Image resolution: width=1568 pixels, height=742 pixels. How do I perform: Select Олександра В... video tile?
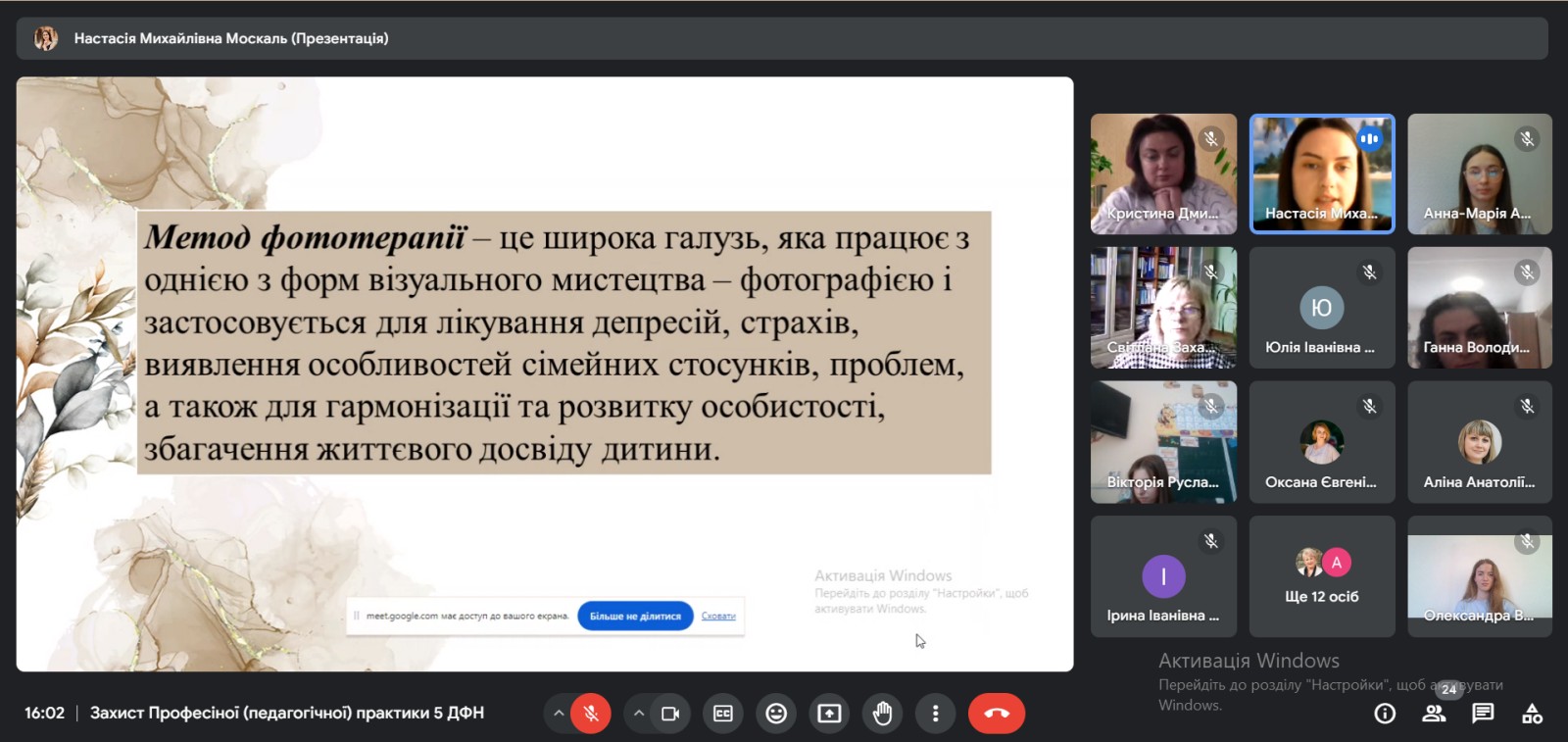(x=1480, y=576)
